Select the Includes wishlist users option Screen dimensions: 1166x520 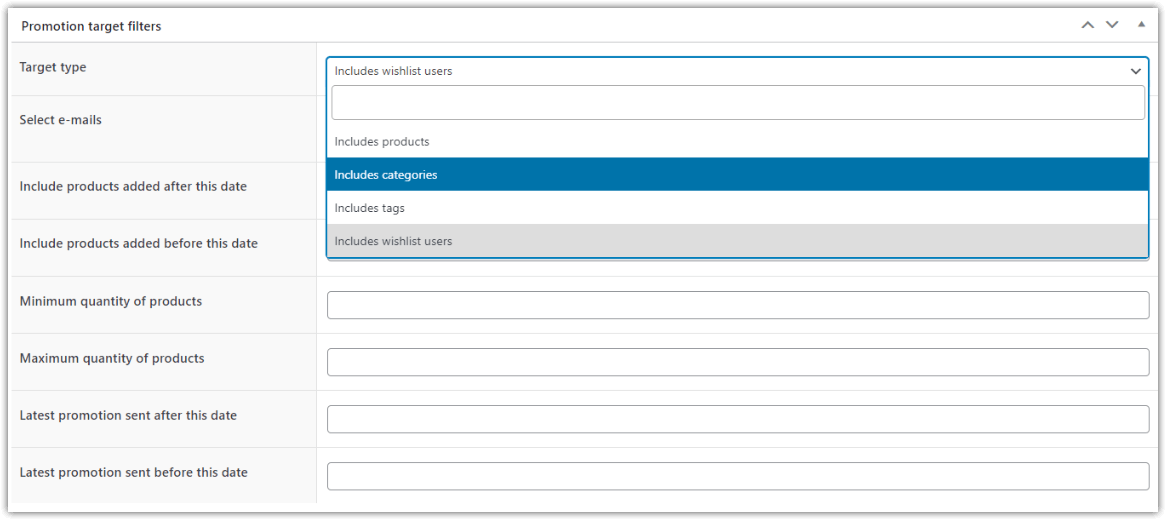tap(393, 241)
